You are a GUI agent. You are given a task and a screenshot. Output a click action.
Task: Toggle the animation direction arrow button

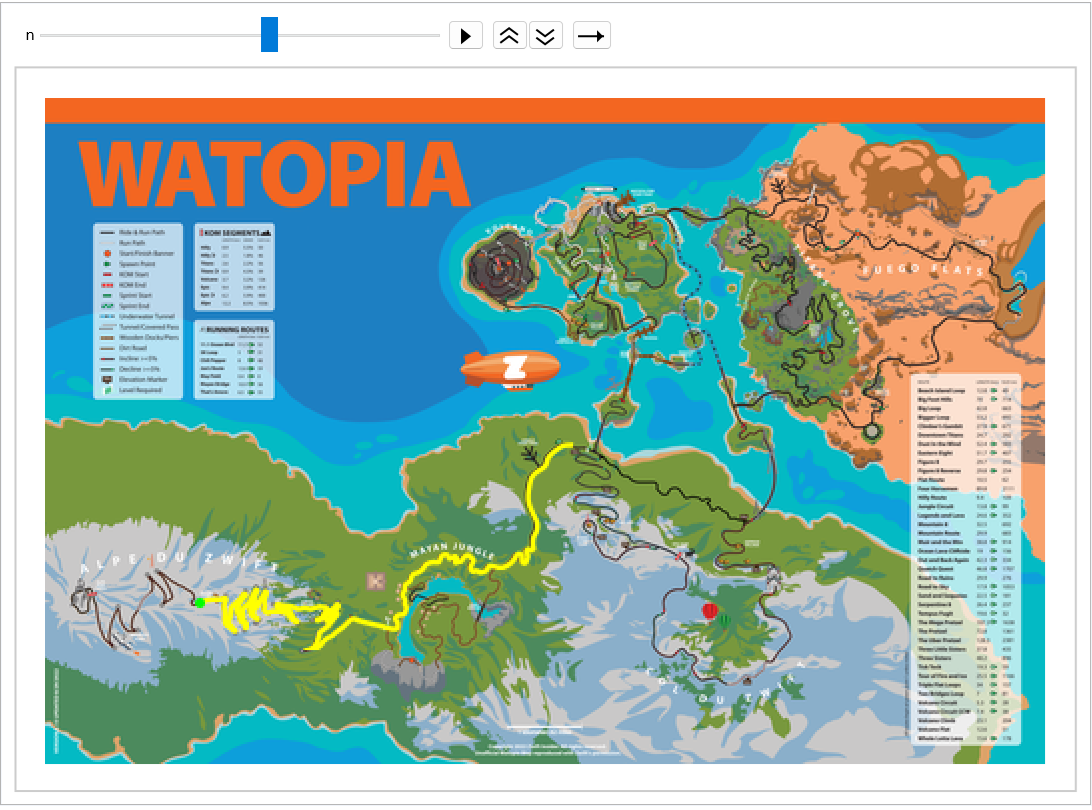(x=591, y=36)
